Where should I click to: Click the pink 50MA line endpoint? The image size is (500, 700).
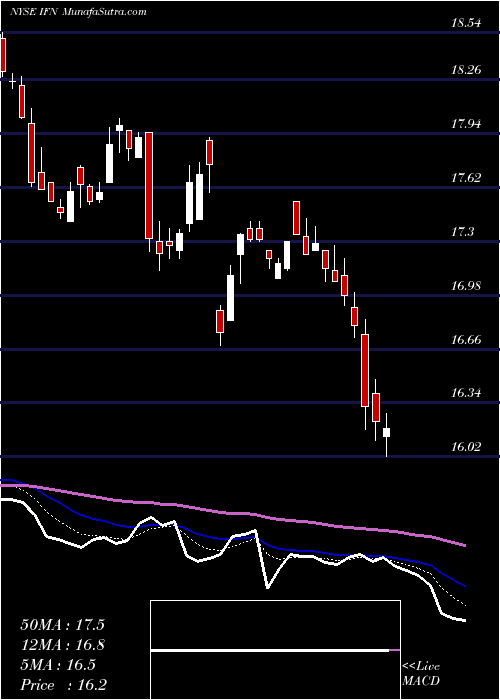pyautogui.click(x=465, y=545)
